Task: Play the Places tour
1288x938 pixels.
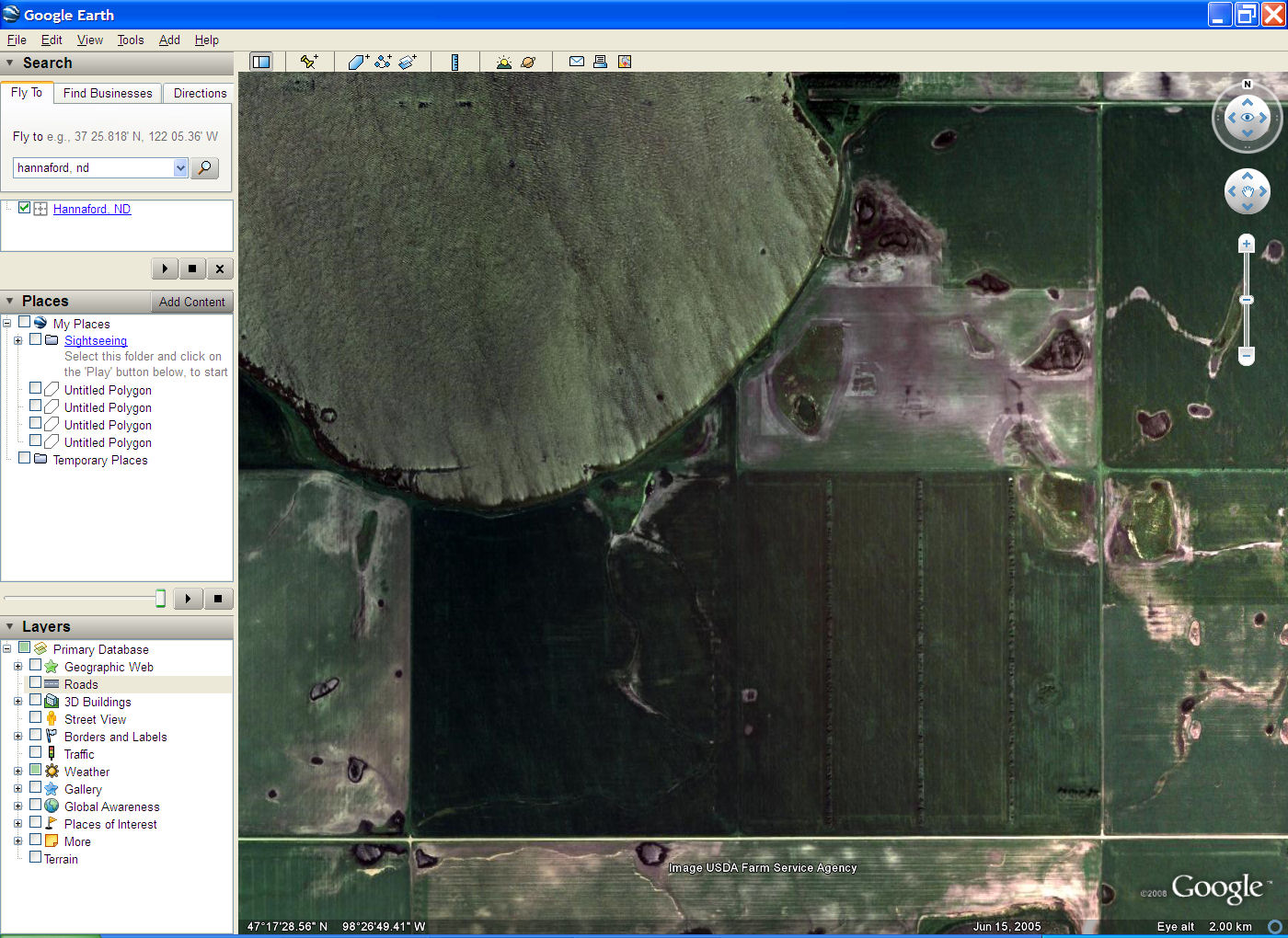Action: tap(188, 599)
